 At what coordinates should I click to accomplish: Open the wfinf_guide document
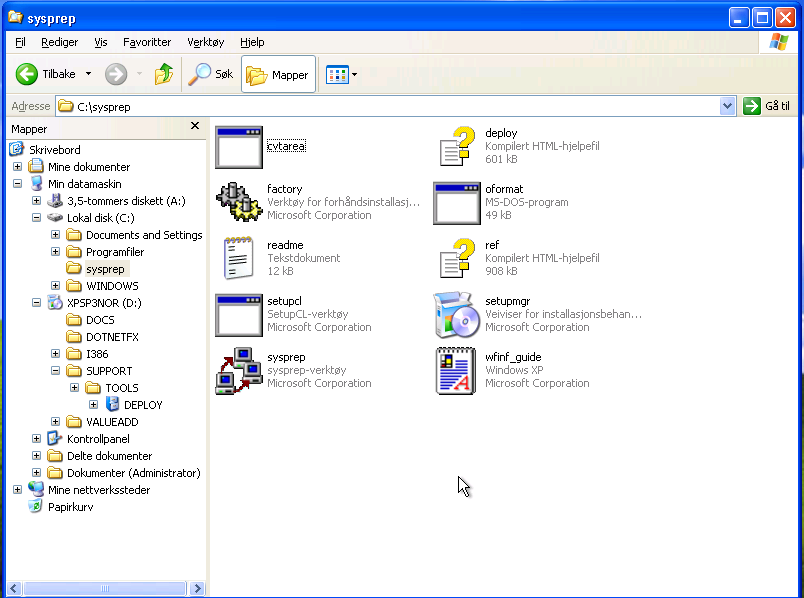click(457, 370)
